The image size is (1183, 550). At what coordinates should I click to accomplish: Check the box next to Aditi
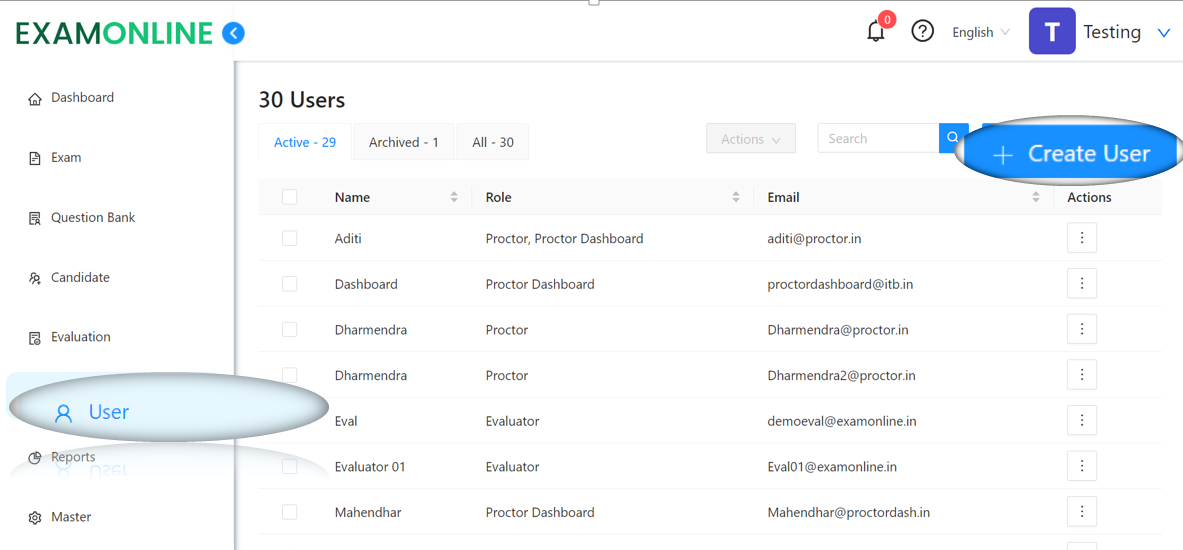point(290,238)
